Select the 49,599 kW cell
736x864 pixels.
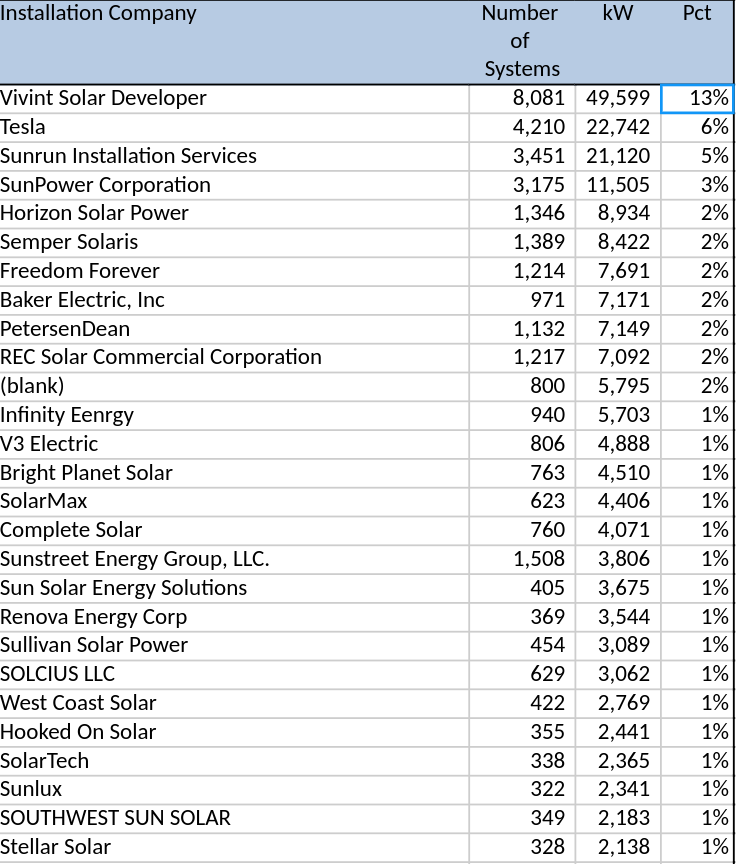point(618,99)
